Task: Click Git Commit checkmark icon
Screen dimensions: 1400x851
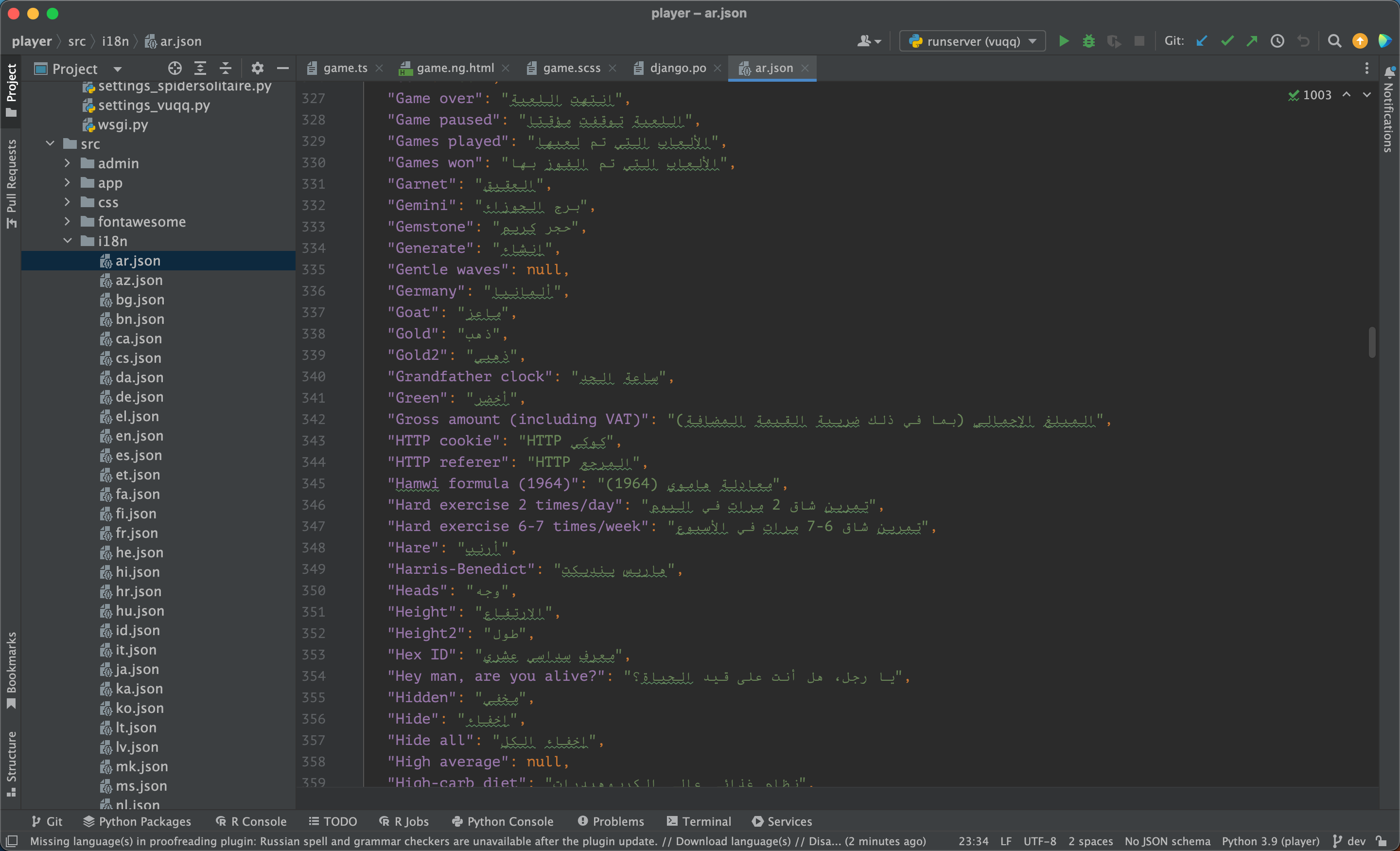Action: tap(1227, 41)
